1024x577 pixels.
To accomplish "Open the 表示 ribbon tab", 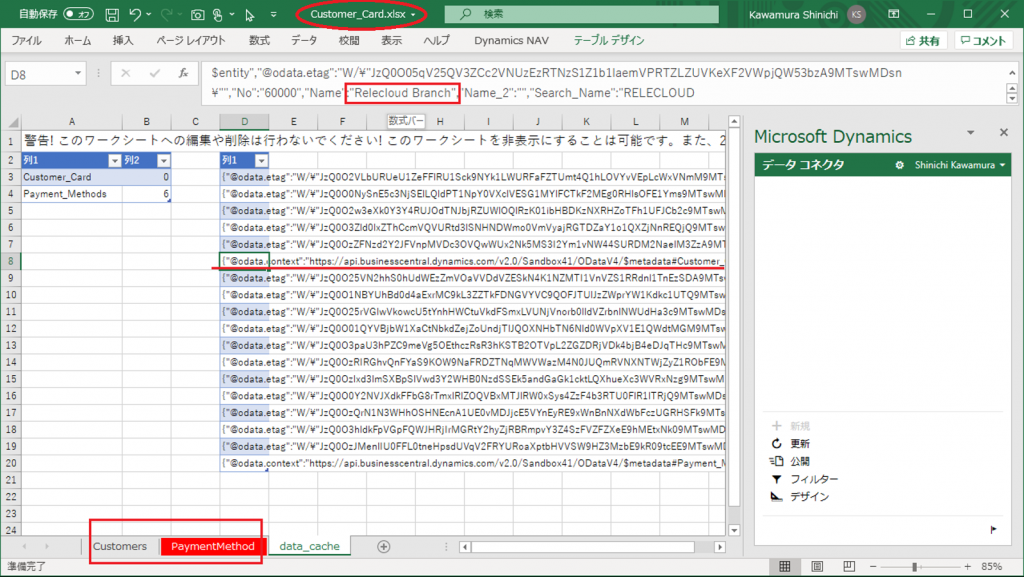I will tap(391, 40).
